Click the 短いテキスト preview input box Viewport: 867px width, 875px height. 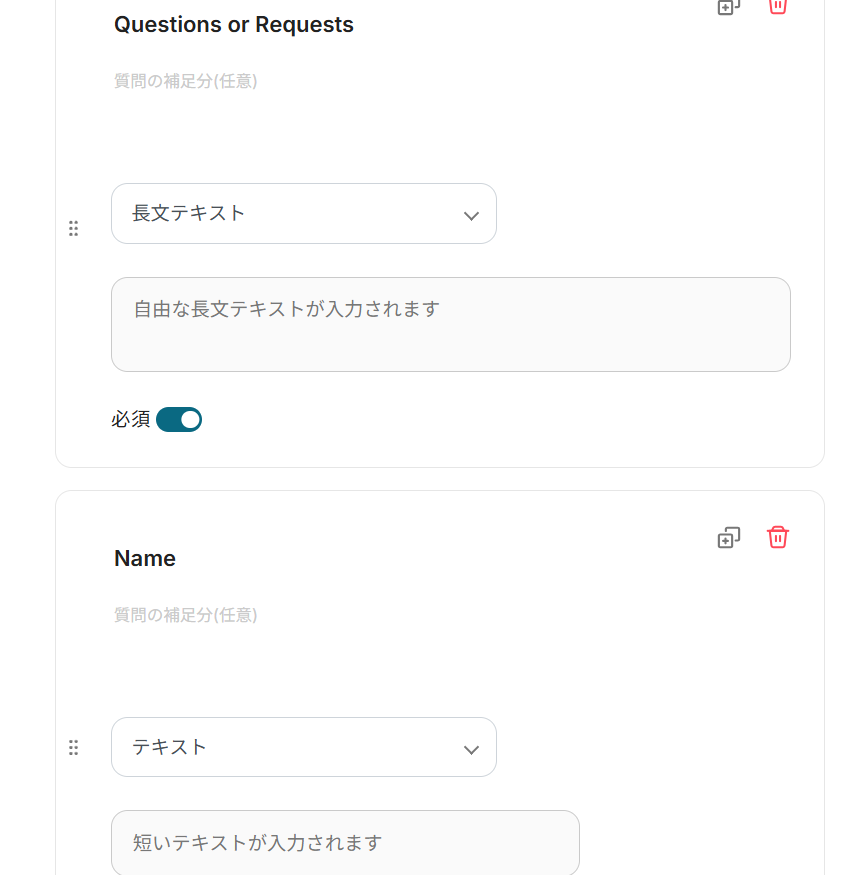[x=345, y=843]
